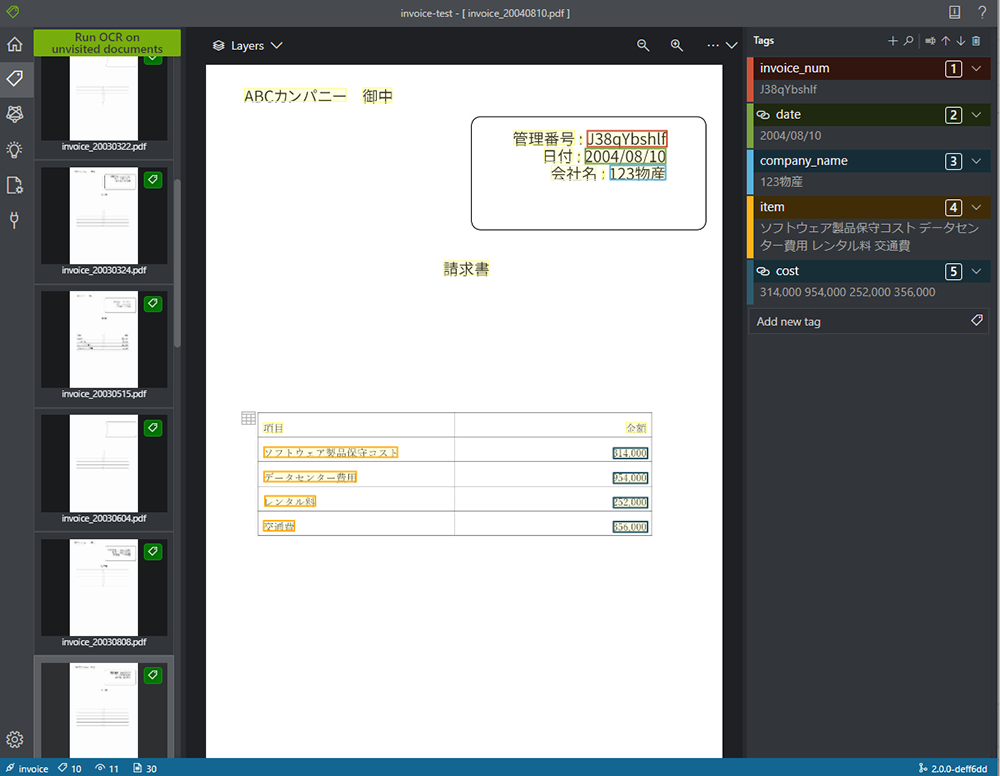Click the table layout icon beside table
The height and width of the screenshot is (776, 1000).
[248, 418]
